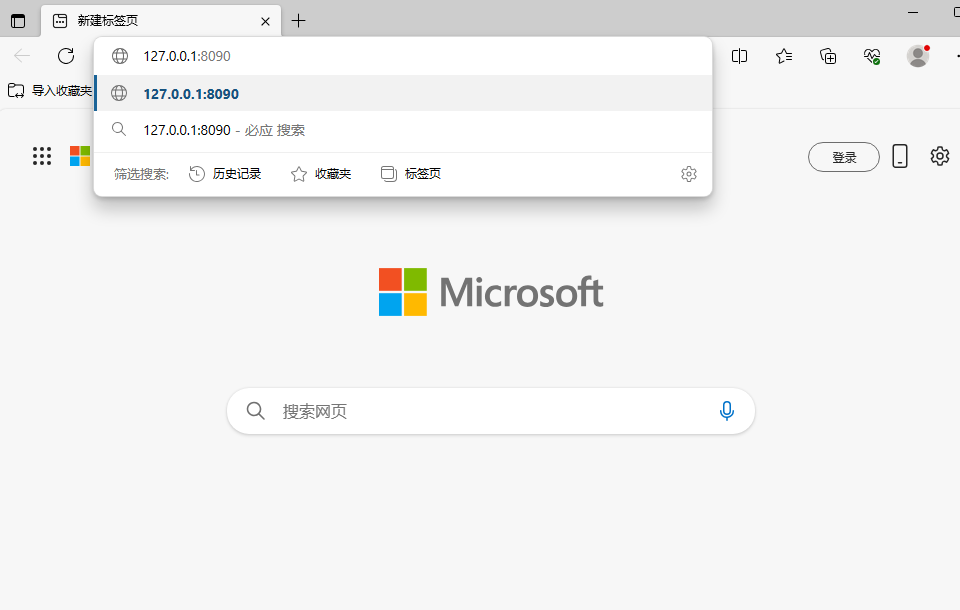Screen dimensions: 960x610
Task: Open the favorites star icon
Action: pyautogui.click(x=784, y=56)
